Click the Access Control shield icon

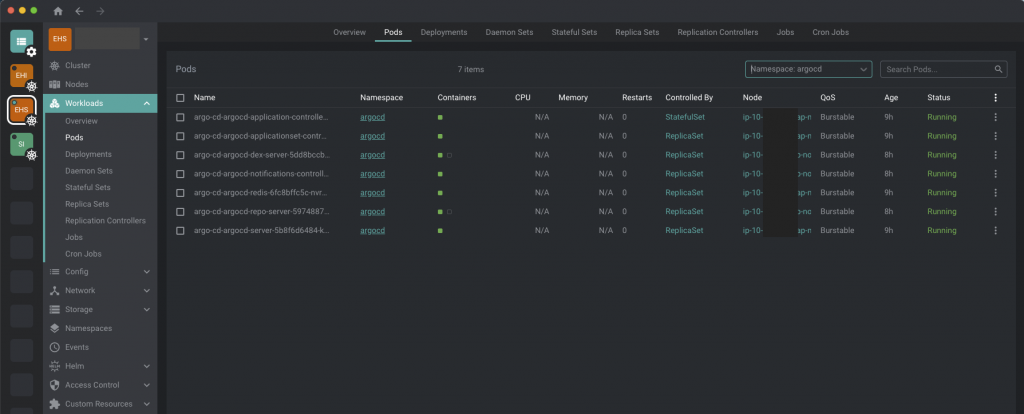55,385
